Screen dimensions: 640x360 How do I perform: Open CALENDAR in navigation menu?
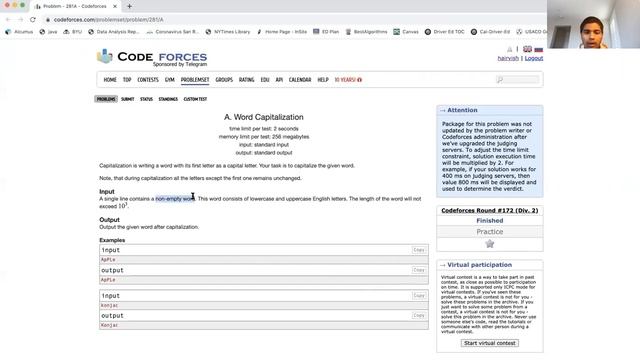(300, 80)
